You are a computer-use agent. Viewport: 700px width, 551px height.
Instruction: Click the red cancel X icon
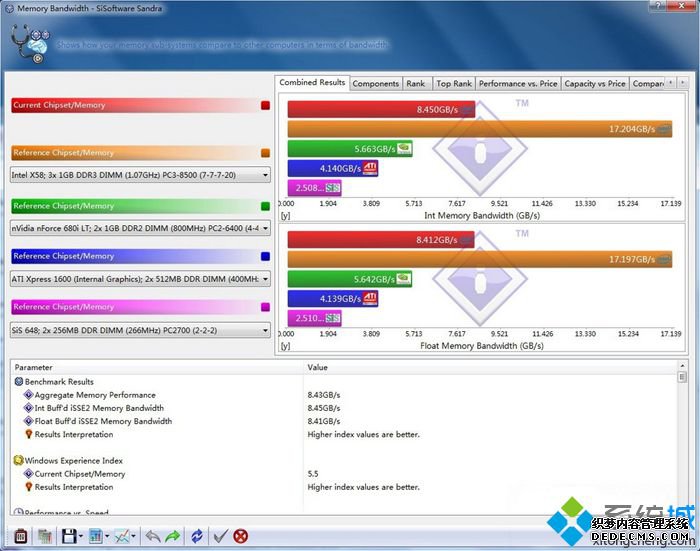click(241, 536)
